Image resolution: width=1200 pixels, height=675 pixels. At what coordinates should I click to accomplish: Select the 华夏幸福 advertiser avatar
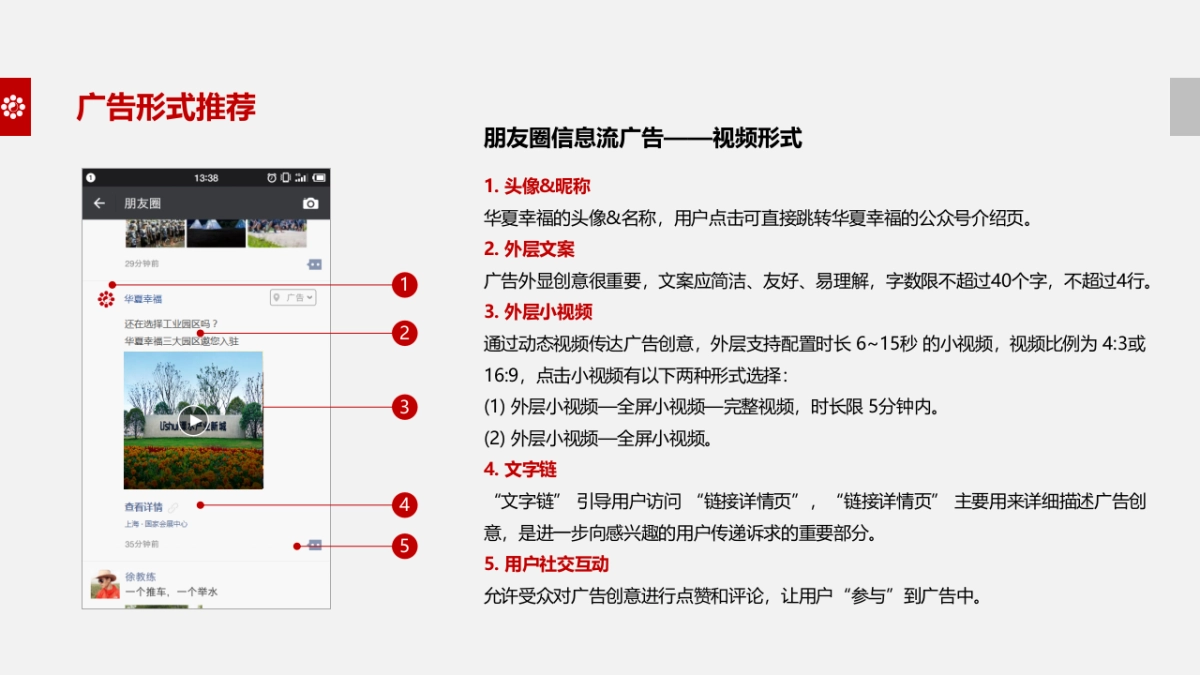point(105,297)
